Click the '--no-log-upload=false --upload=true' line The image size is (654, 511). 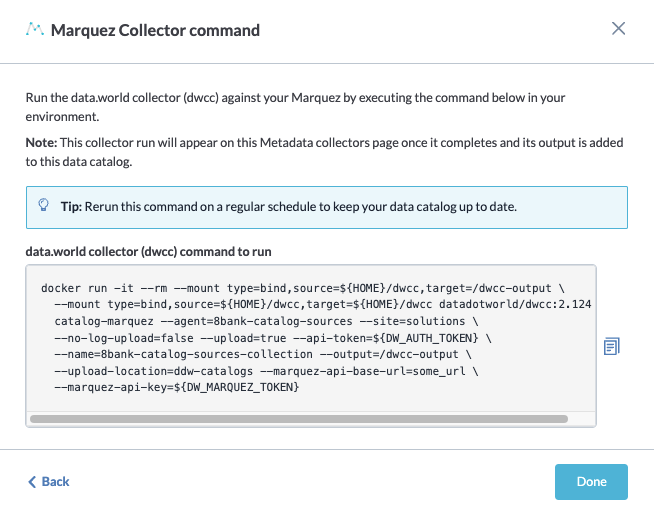tap(273, 338)
